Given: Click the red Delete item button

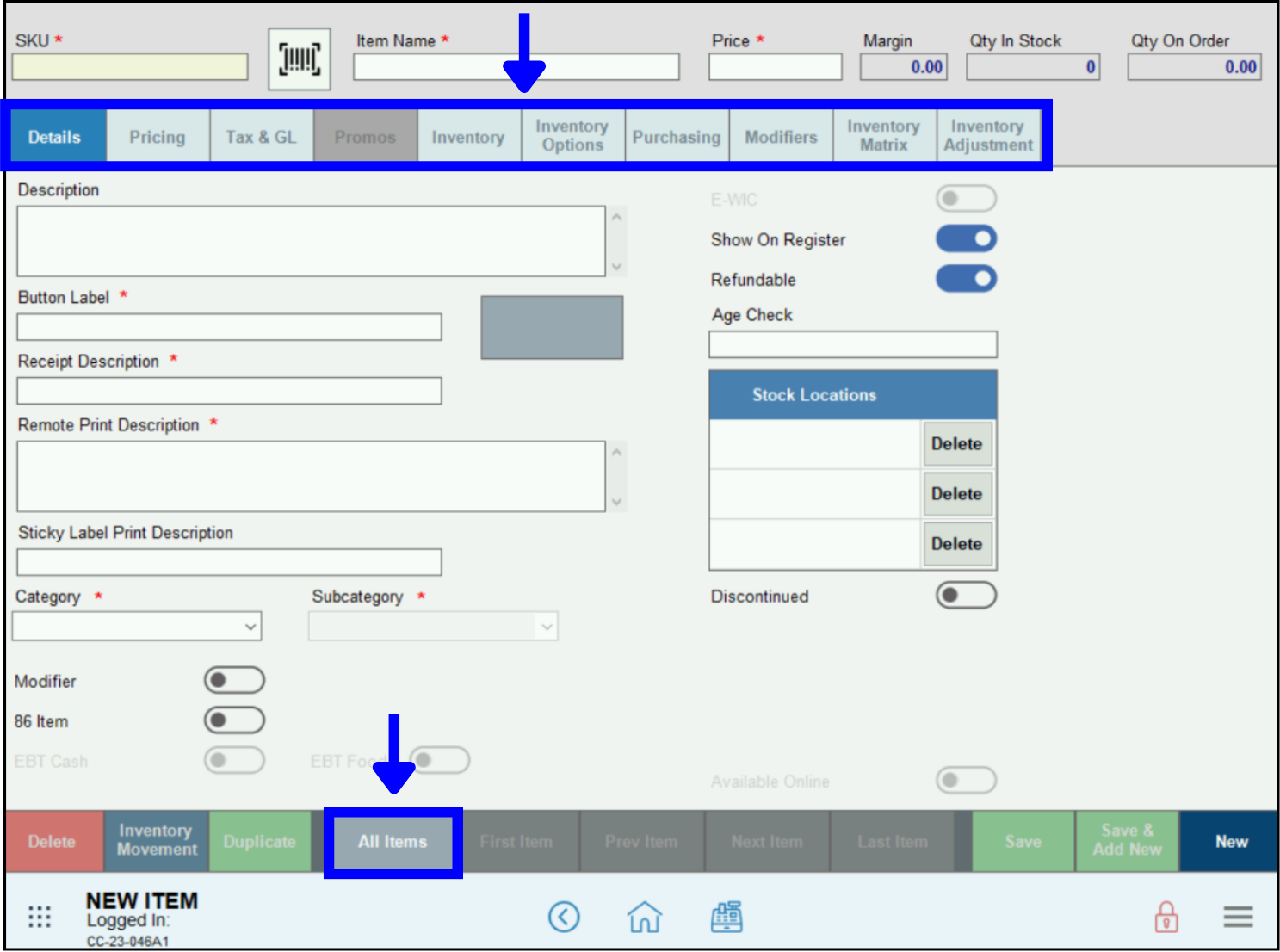Looking at the screenshot, I should coord(53,841).
